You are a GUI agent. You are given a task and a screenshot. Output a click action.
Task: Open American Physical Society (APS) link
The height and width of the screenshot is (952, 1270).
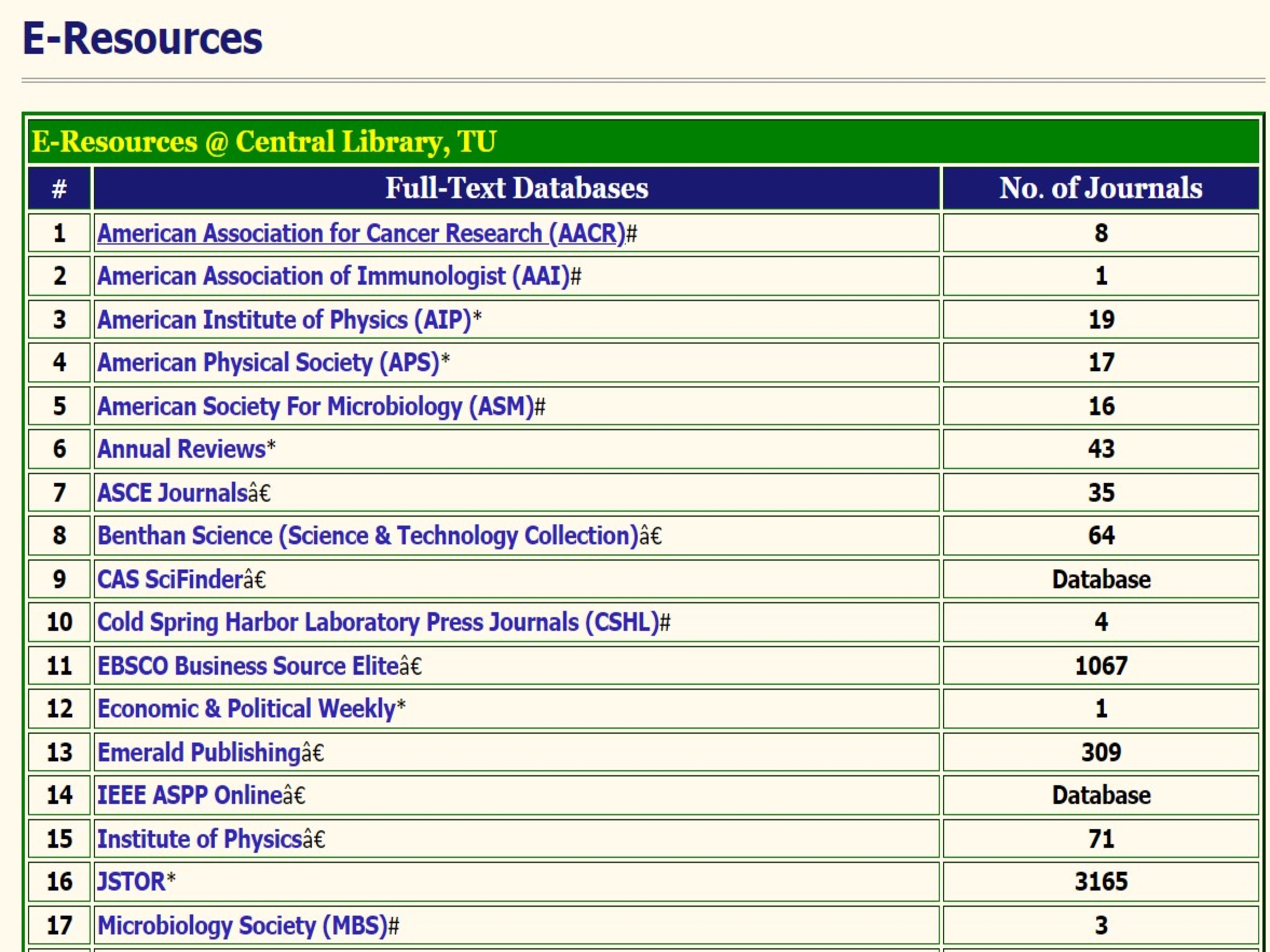click(x=268, y=363)
